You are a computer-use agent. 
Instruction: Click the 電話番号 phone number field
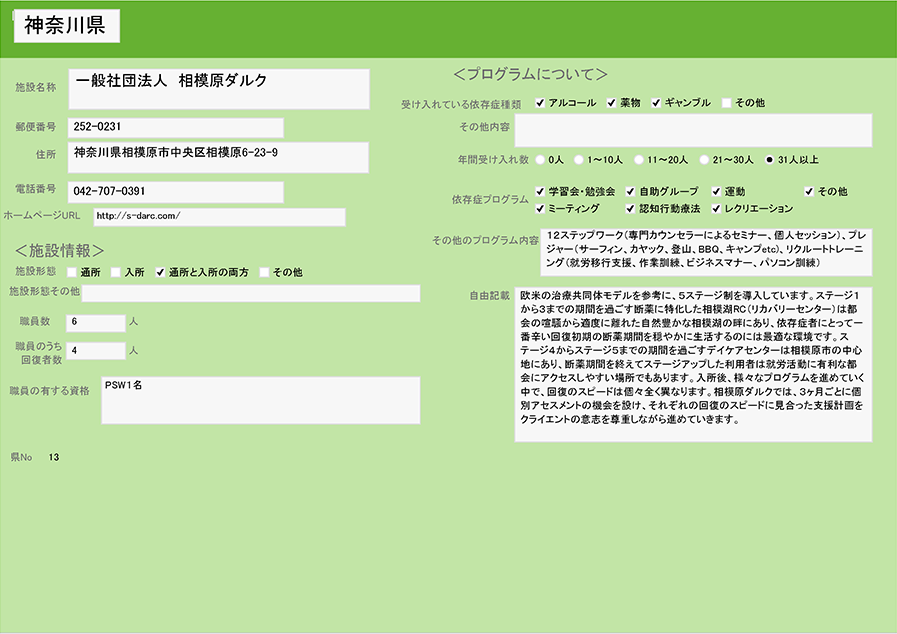click(175, 191)
